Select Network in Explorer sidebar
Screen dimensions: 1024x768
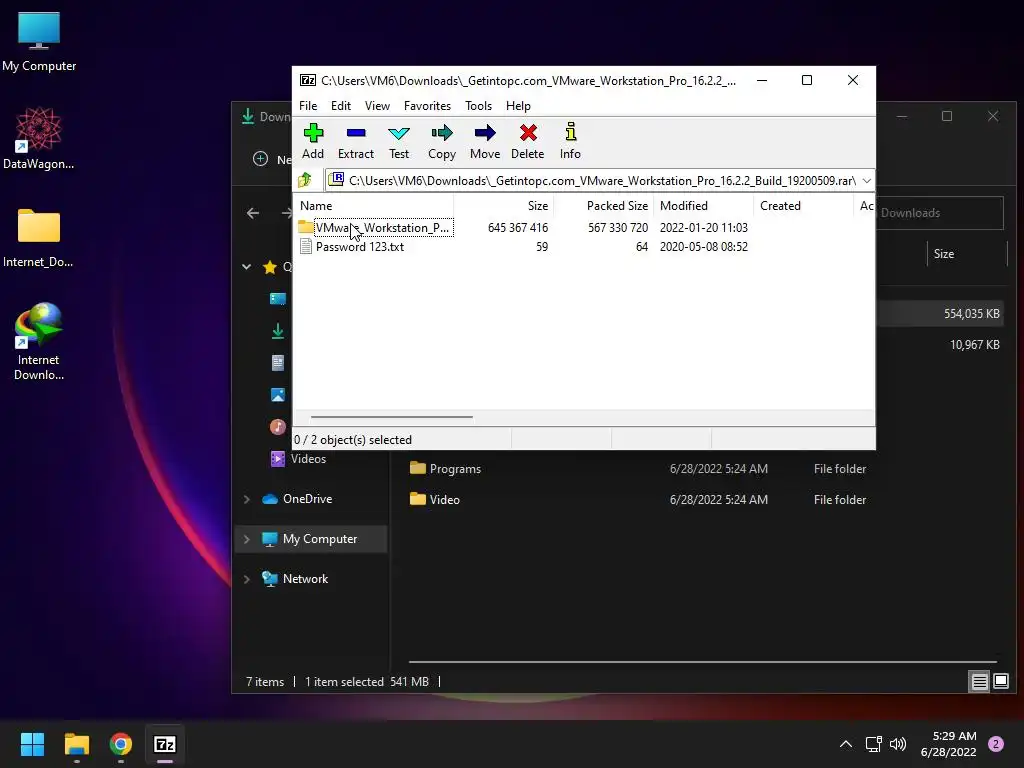tap(305, 579)
